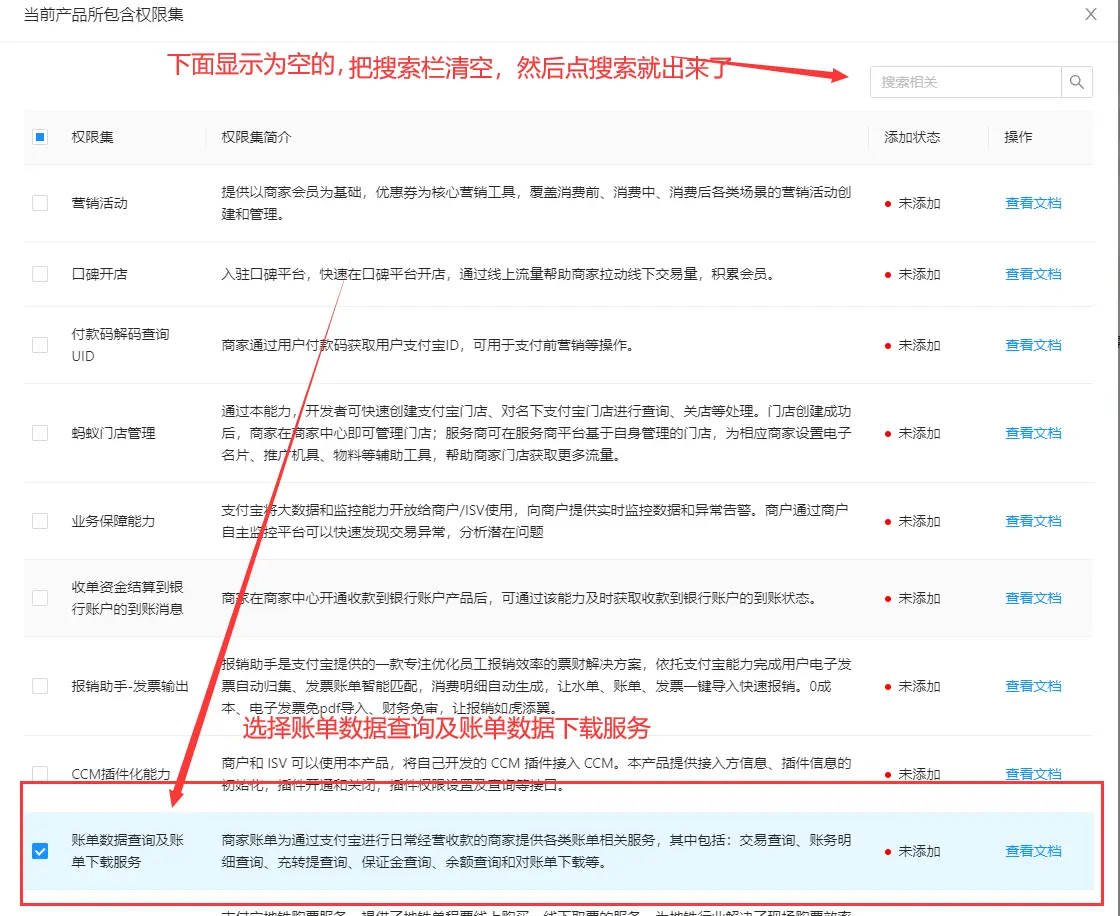The height and width of the screenshot is (916, 1120).
Task: Click the search magnifier icon
Action: 1077,81
